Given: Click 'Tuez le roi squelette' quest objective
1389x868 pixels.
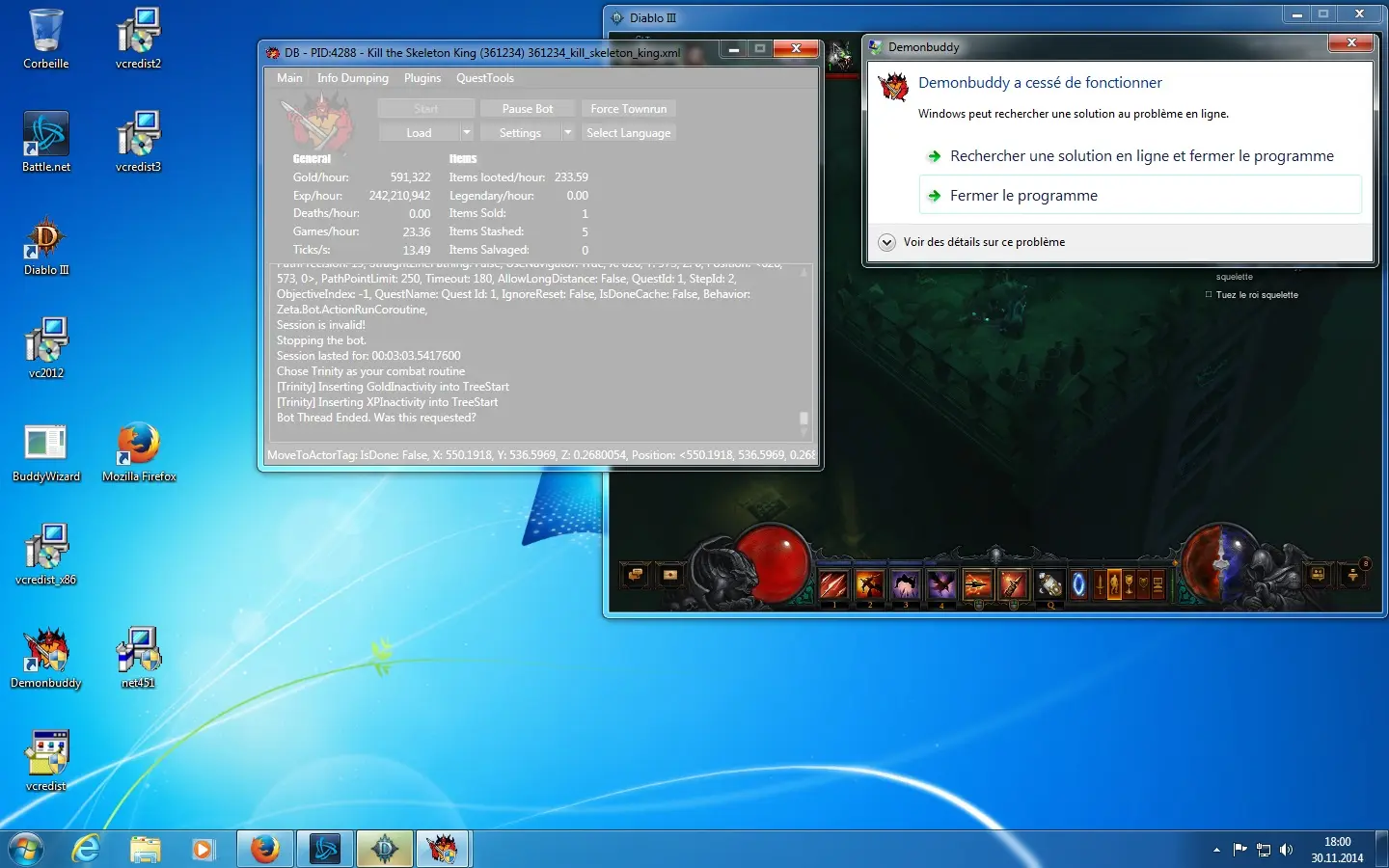Looking at the screenshot, I should 1257,295.
